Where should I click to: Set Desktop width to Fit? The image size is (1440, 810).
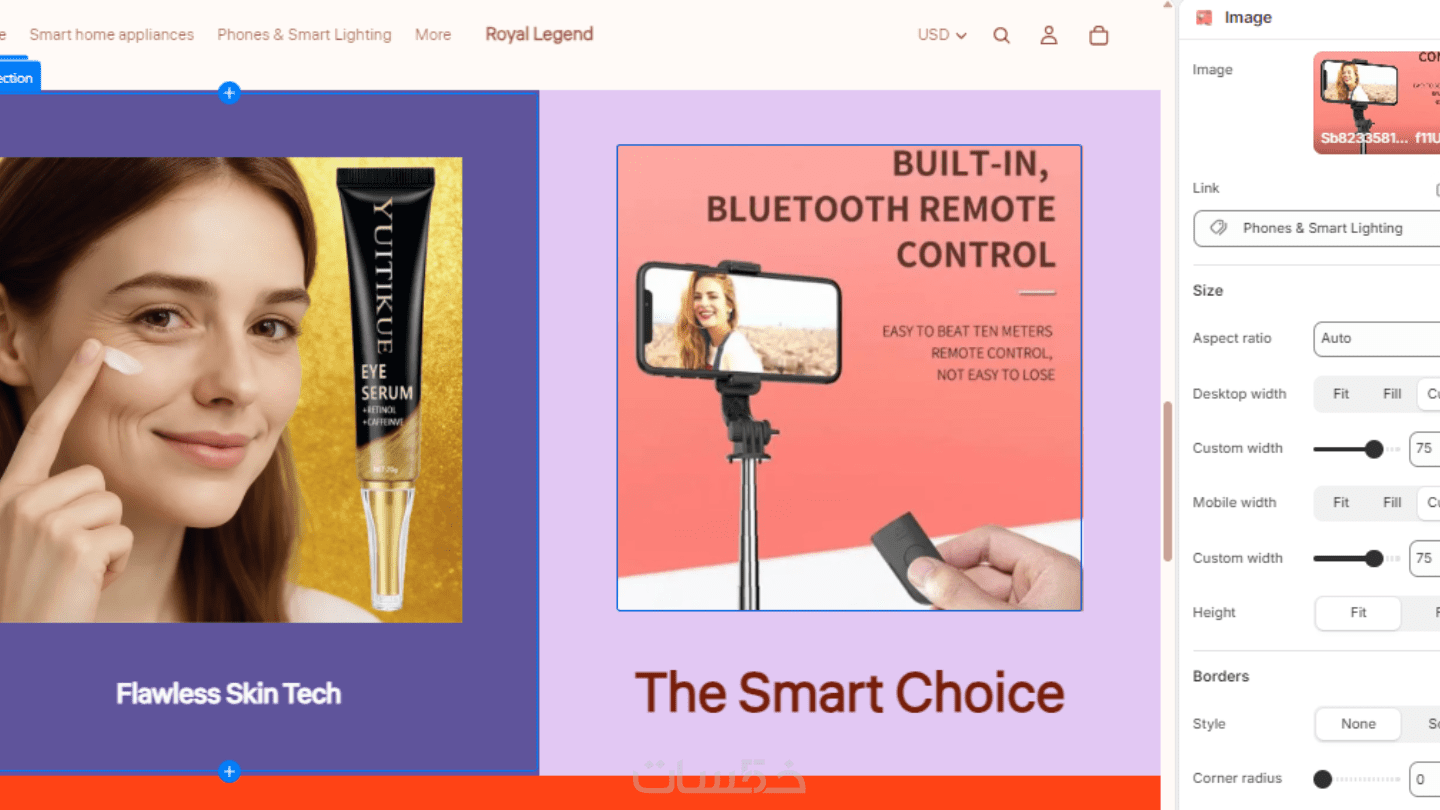(1341, 394)
